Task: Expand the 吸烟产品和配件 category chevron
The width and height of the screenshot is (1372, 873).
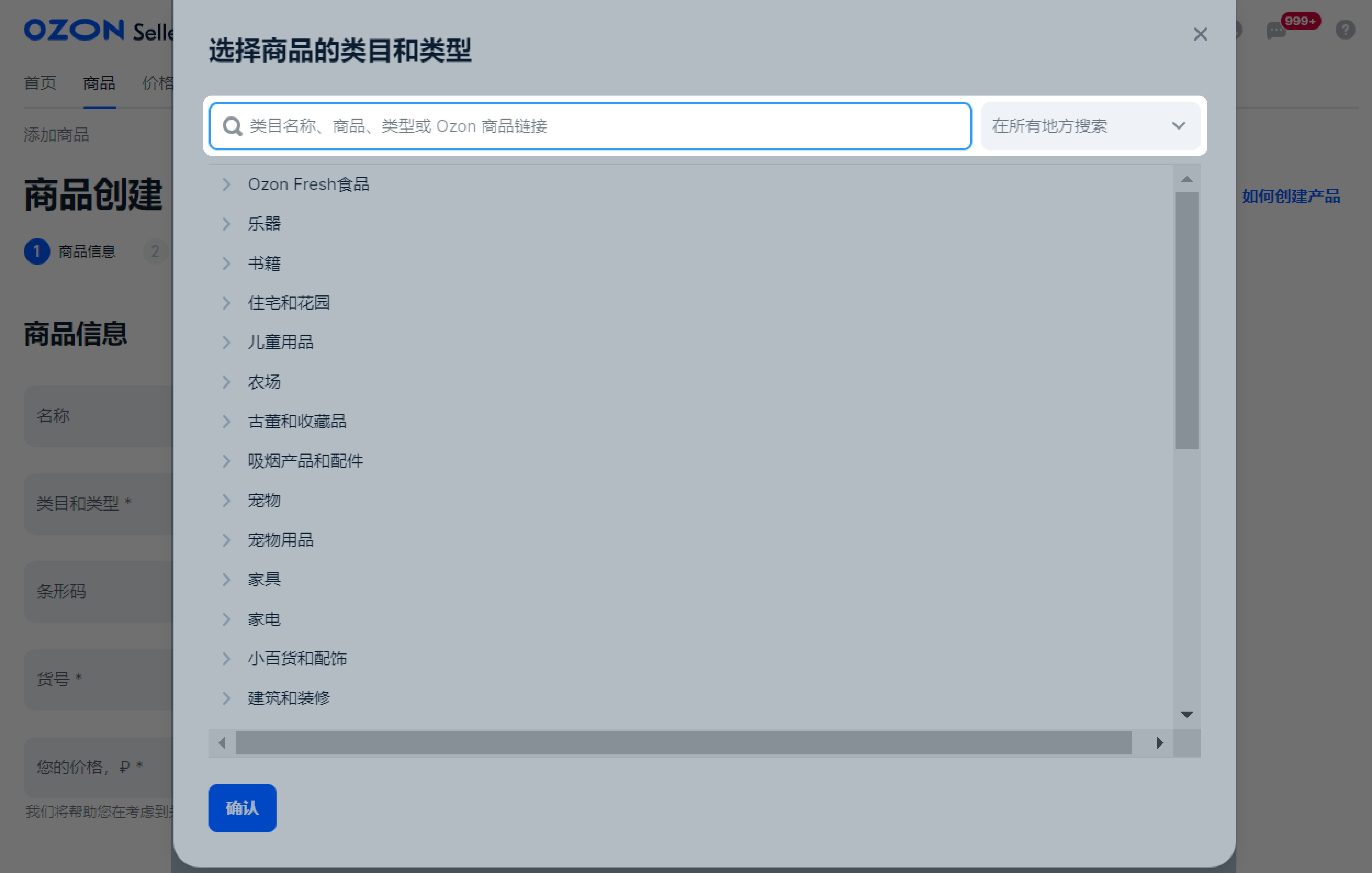Action: click(226, 461)
